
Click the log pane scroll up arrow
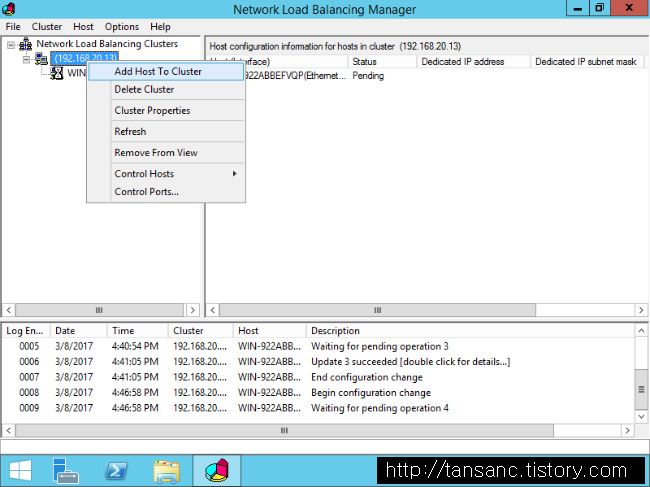(x=641, y=331)
